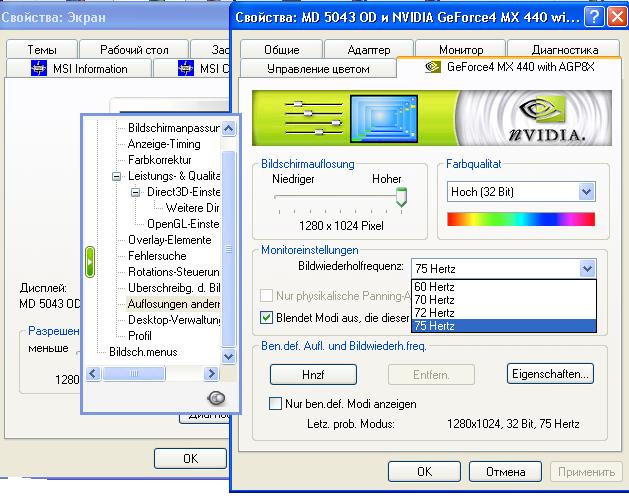The width and height of the screenshot is (629, 496).
Task: Switch to the Монитор tab
Action: [461, 50]
